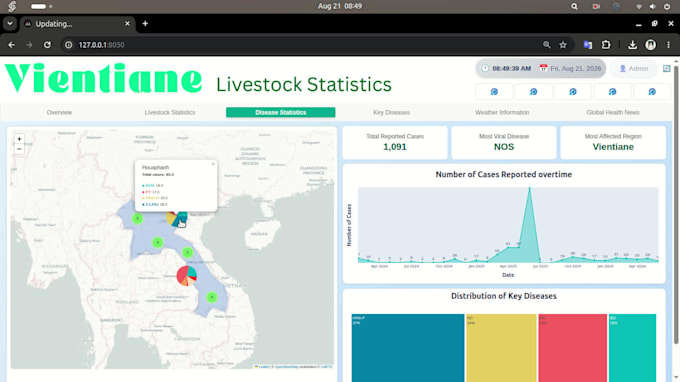Open the browser extensions puzzle icon
The width and height of the screenshot is (680, 382).
click(x=606, y=45)
